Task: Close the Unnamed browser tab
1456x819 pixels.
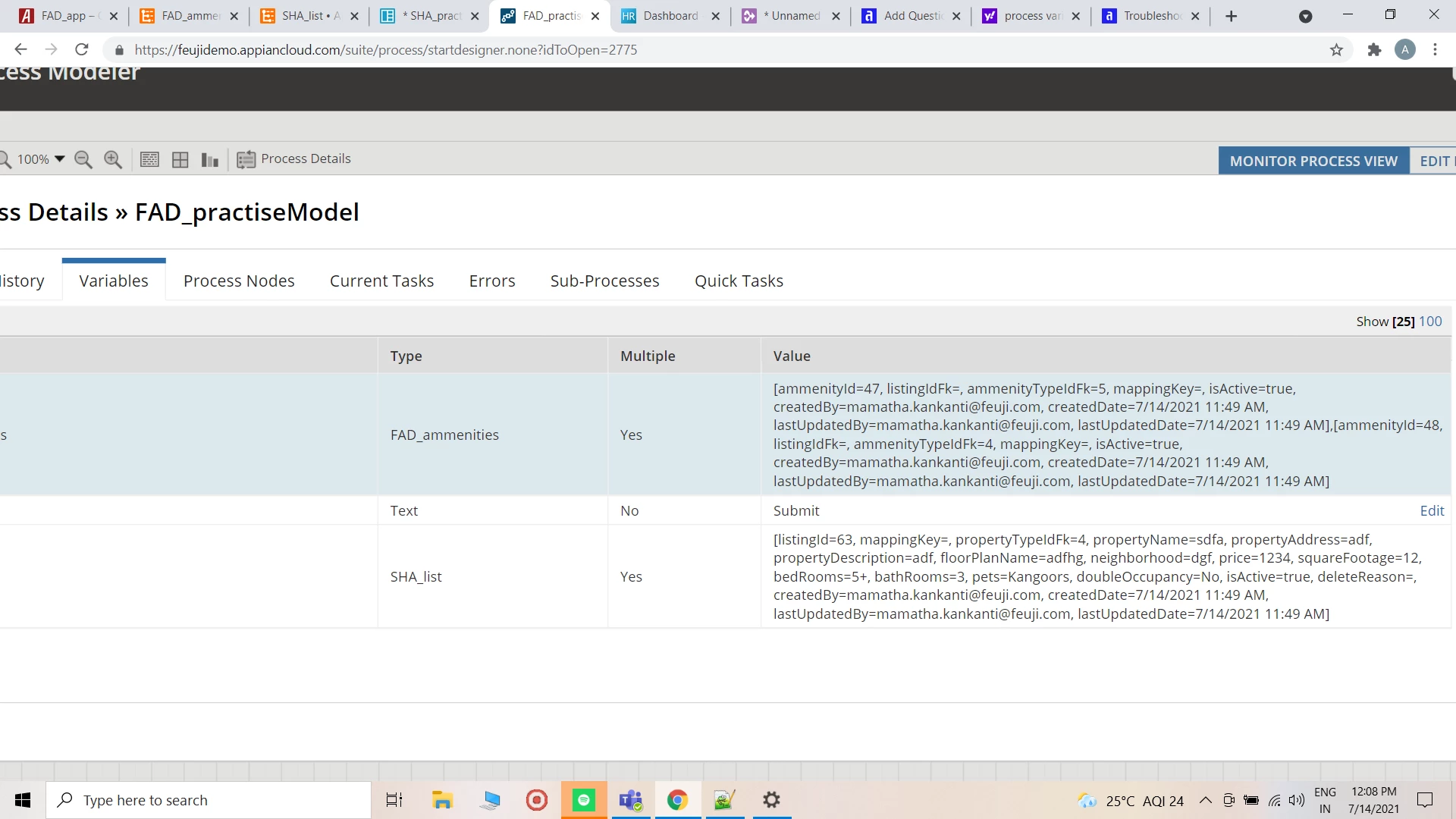Action: coord(836,16)
